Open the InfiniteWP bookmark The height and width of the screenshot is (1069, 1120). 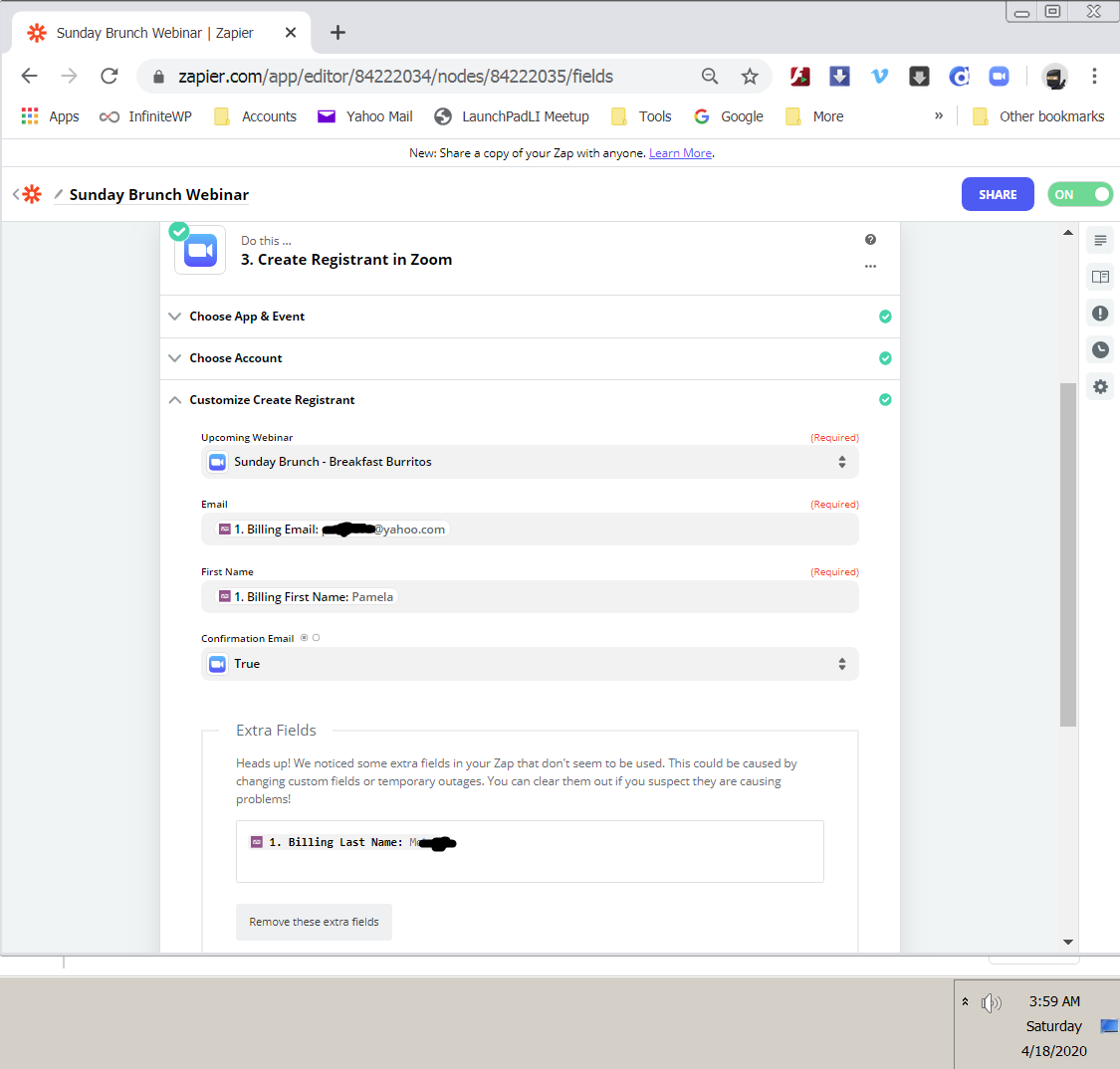pos(145,116)
